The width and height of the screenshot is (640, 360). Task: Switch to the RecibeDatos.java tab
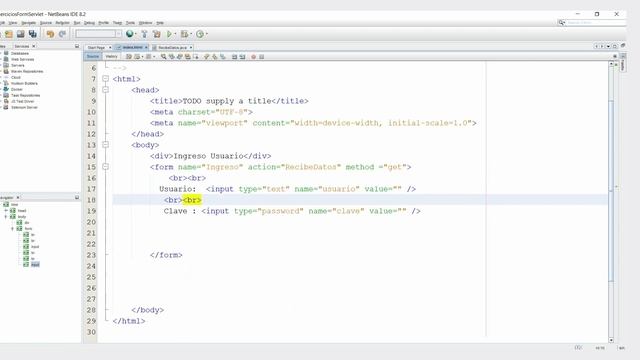[172, 48]
